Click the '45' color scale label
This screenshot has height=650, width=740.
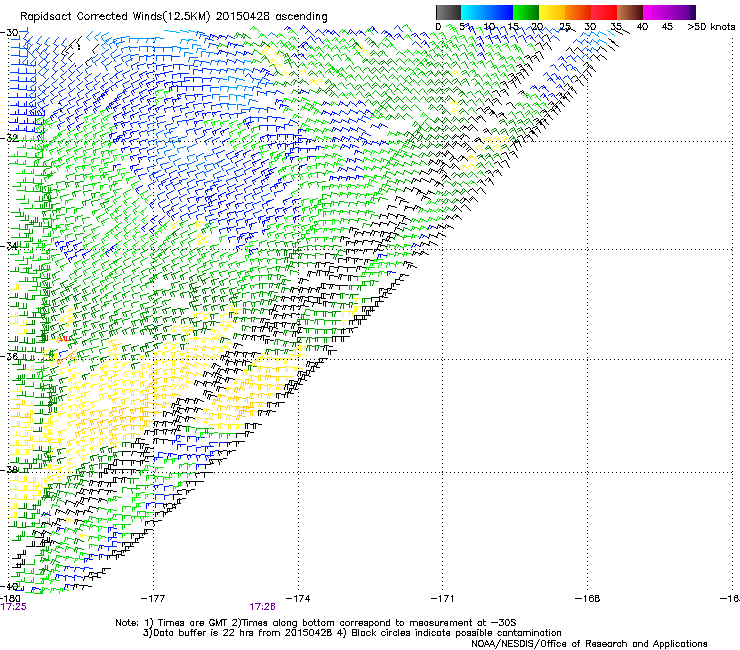[667, 27]
